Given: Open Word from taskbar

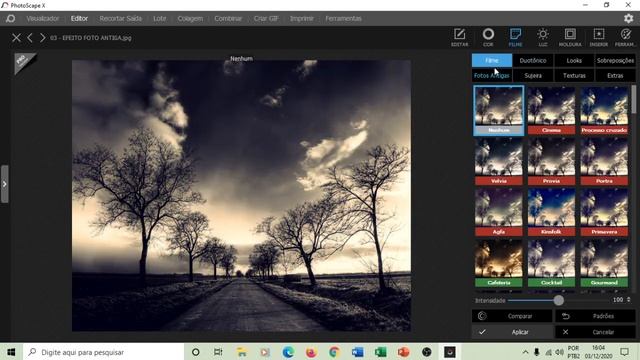Looking at the screenshot, I should [x=358, y=352].
